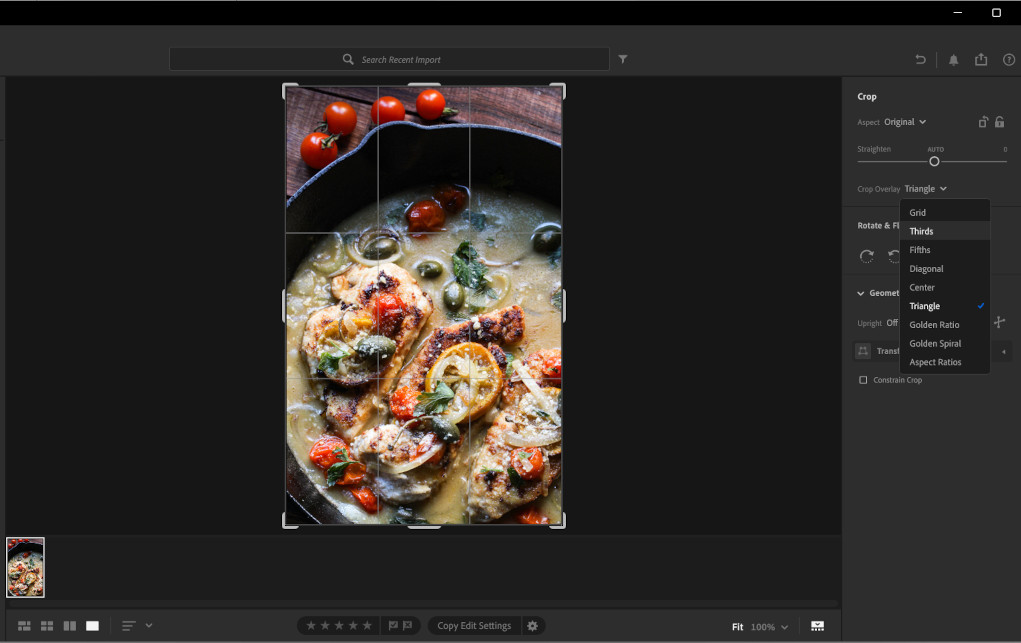Toggle the aspect ratio lock icon
Viewport: 1021px width, 643px height.
click(x=999, y=122)
